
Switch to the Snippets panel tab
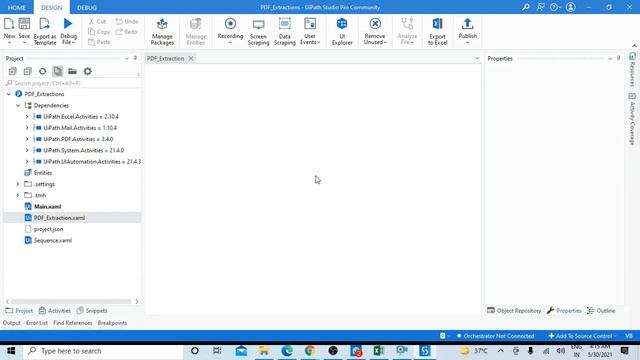point(92,311)
